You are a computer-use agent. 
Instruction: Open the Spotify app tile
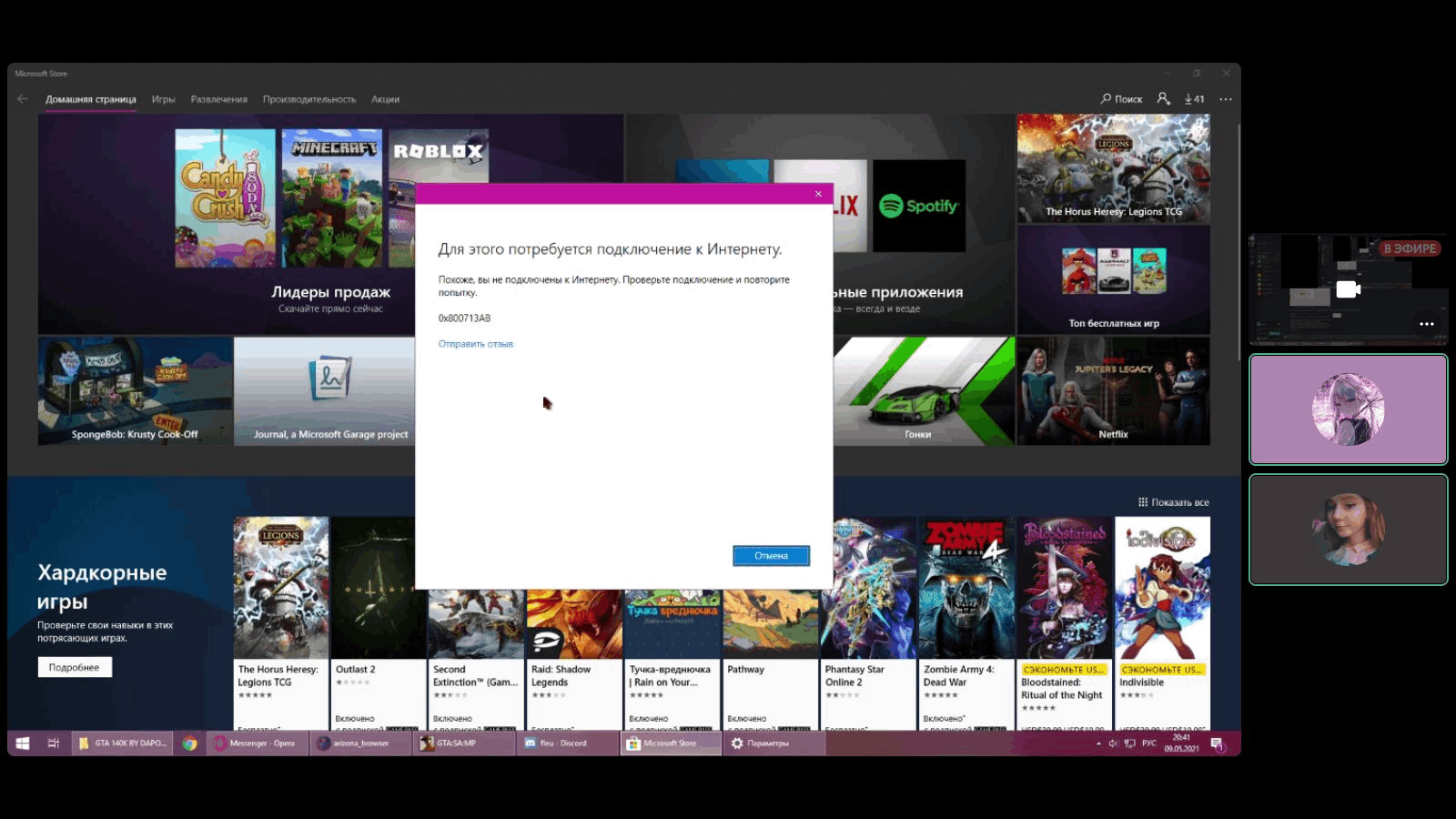[x=919, y=207]
